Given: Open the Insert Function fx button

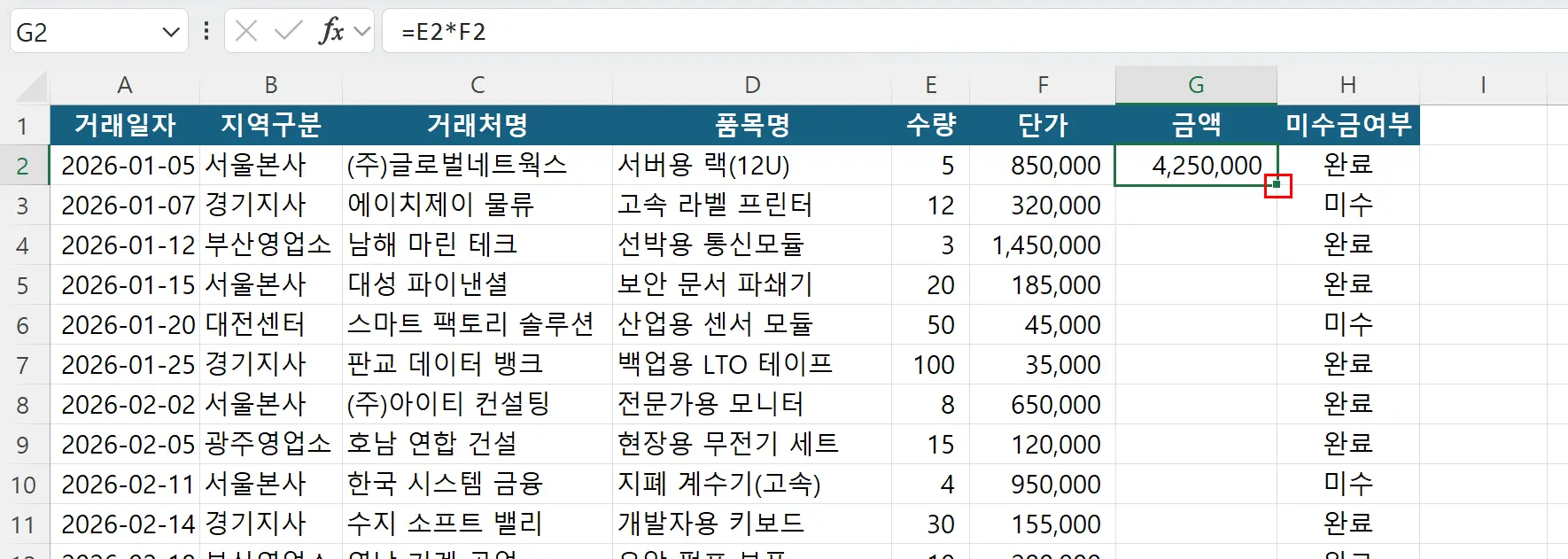Looking at the screenshot, I should point(331,32).
